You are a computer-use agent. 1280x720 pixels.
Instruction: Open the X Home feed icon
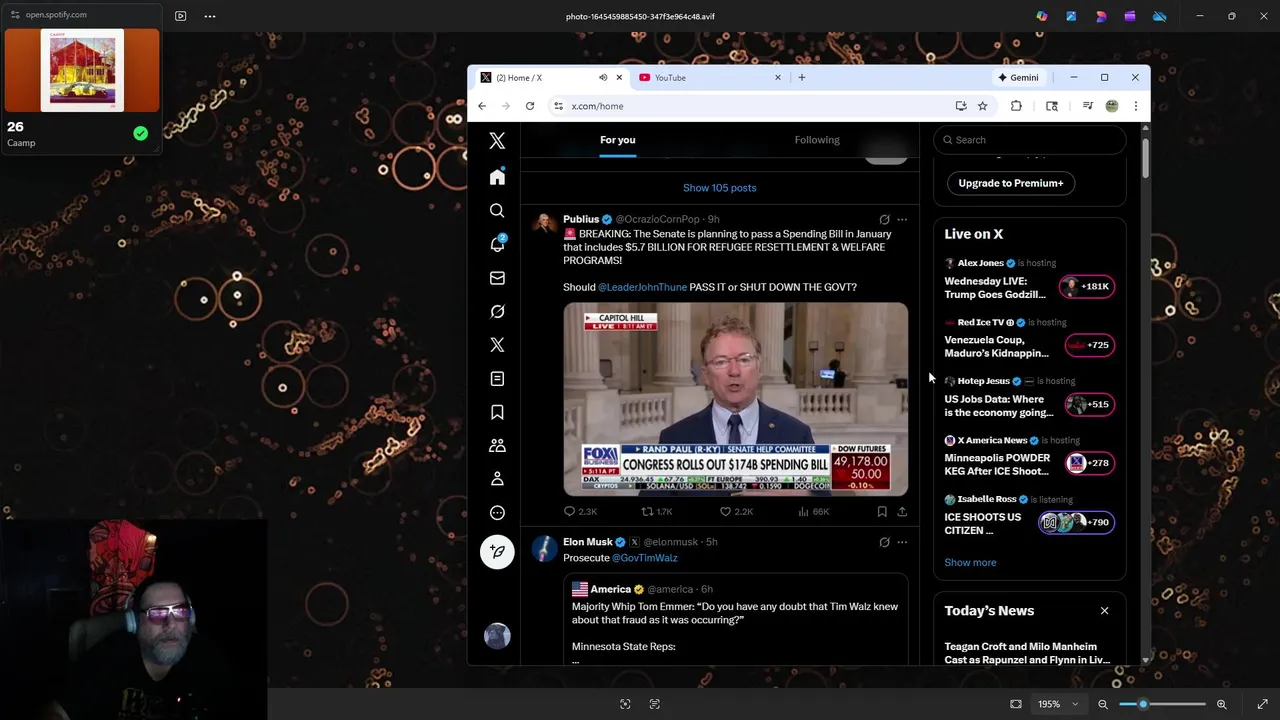click(497, 177)
